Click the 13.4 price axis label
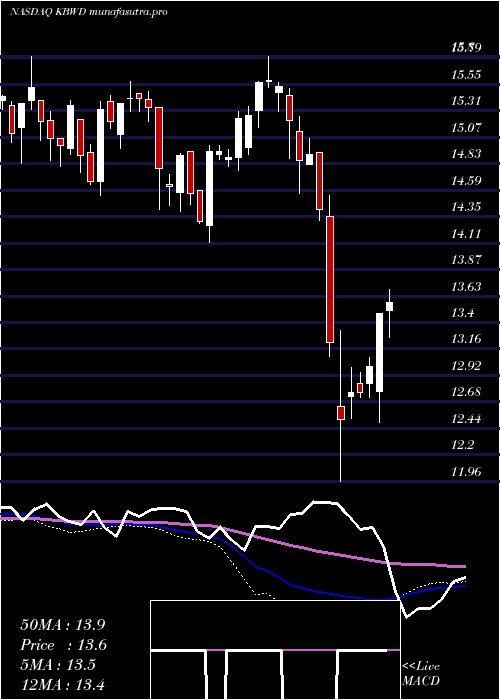 tap(462, 313)
